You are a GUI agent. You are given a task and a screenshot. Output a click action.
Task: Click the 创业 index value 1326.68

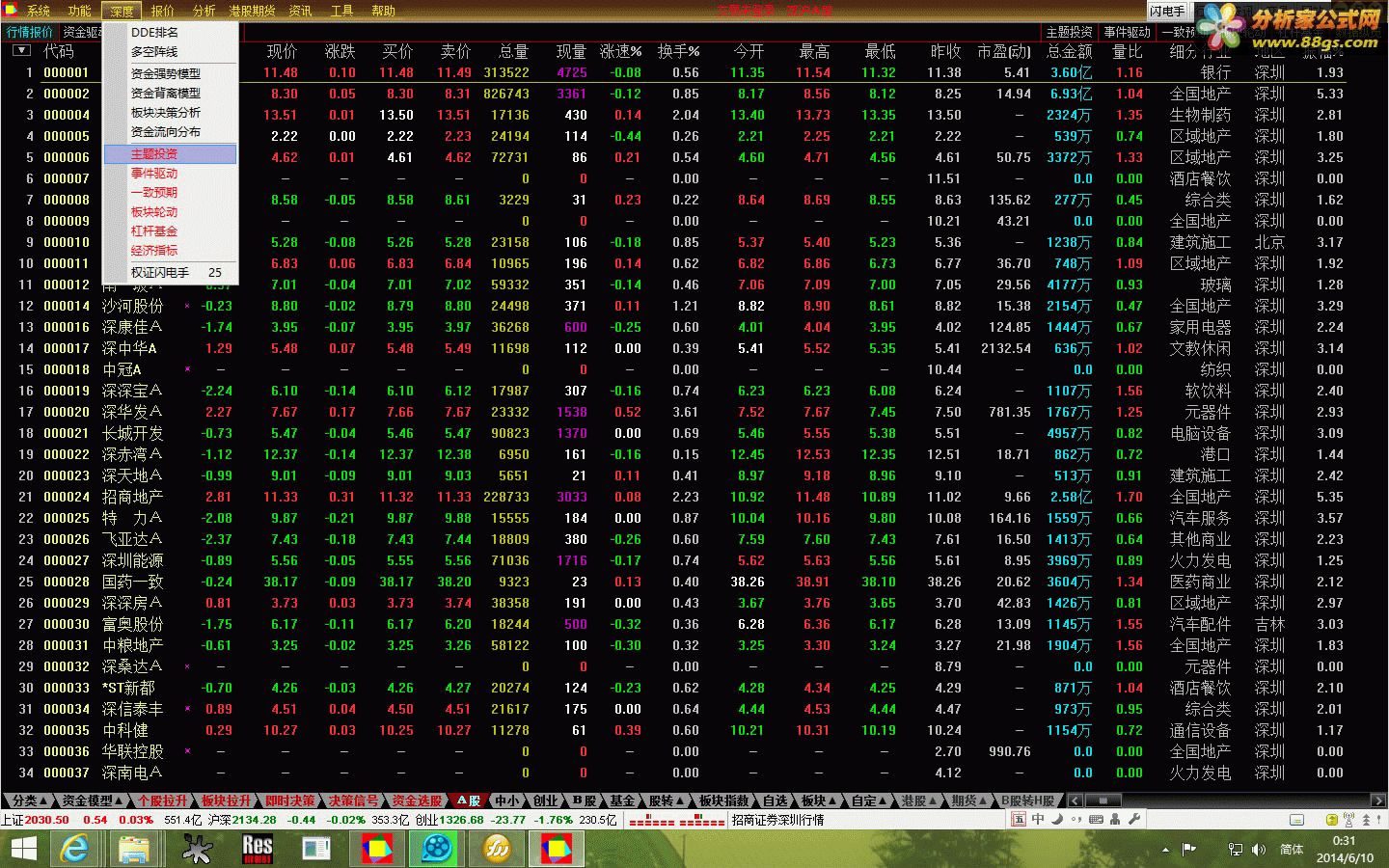(462, 820)
